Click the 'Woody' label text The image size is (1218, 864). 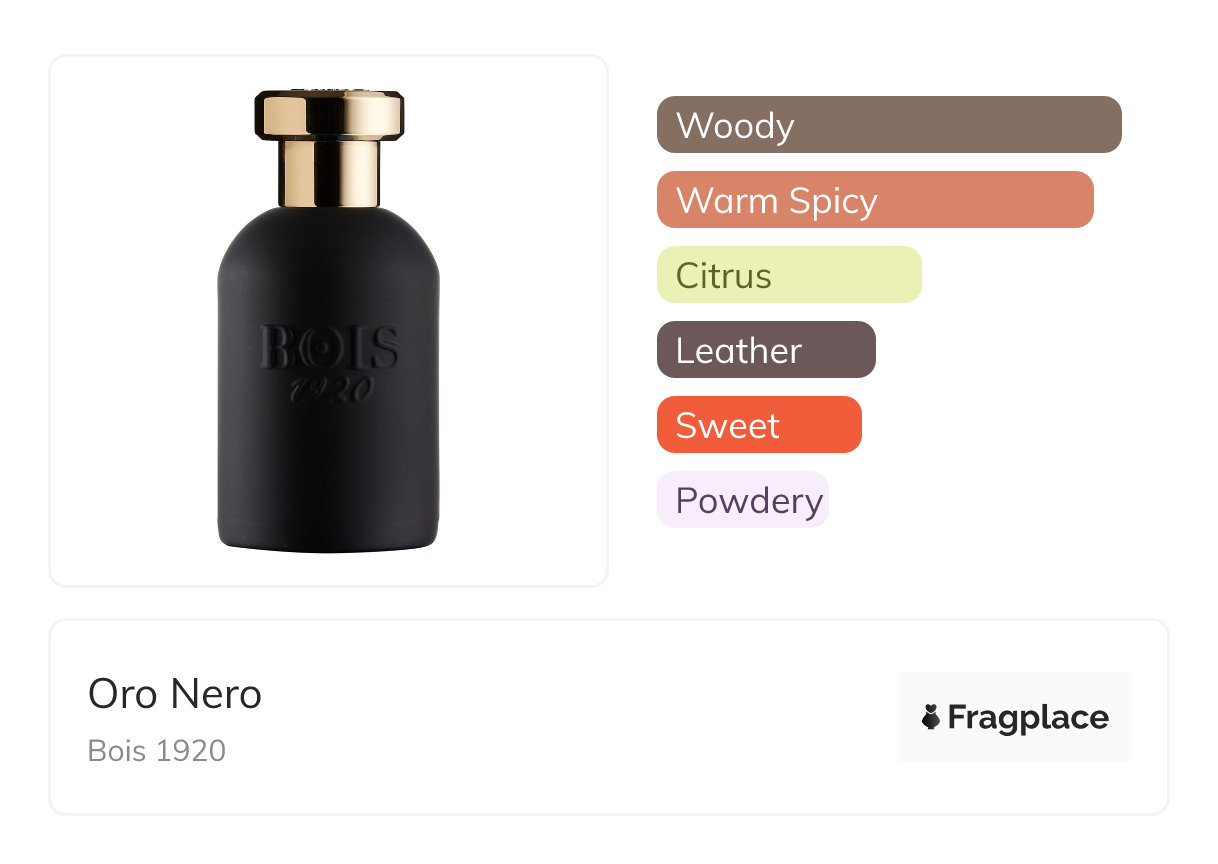(x=735, y=126)
